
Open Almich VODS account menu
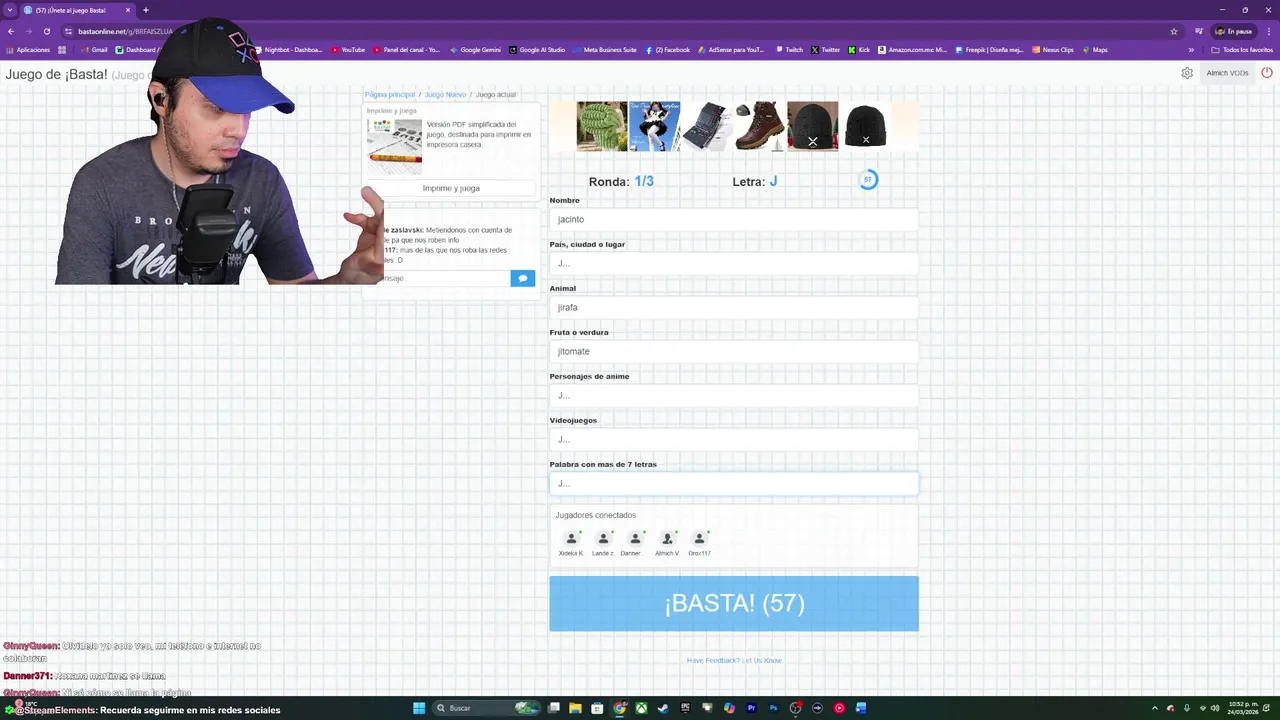tap(1227, 73)
